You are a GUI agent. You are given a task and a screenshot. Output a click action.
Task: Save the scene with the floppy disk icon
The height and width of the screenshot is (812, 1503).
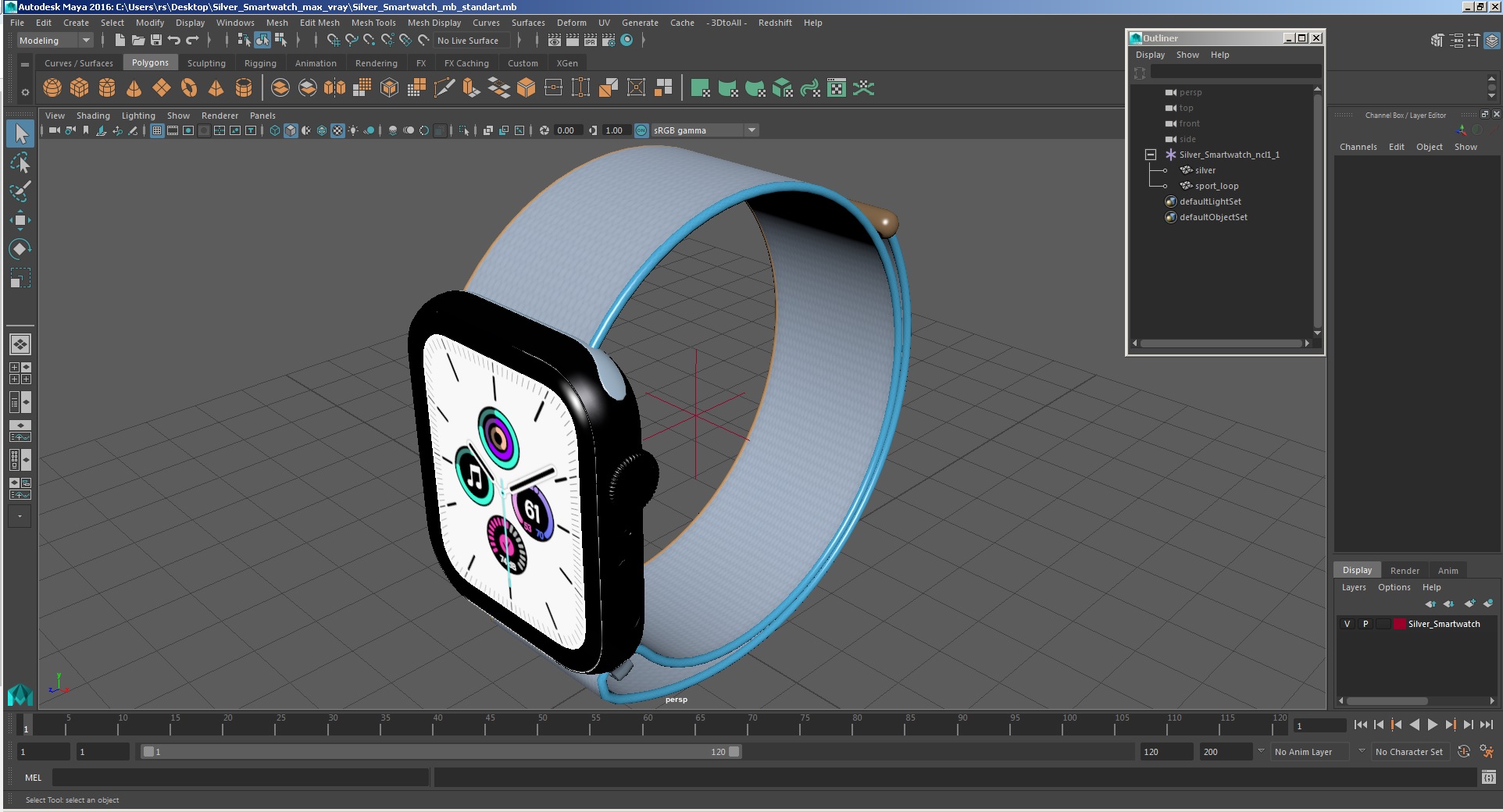[156, 41]
